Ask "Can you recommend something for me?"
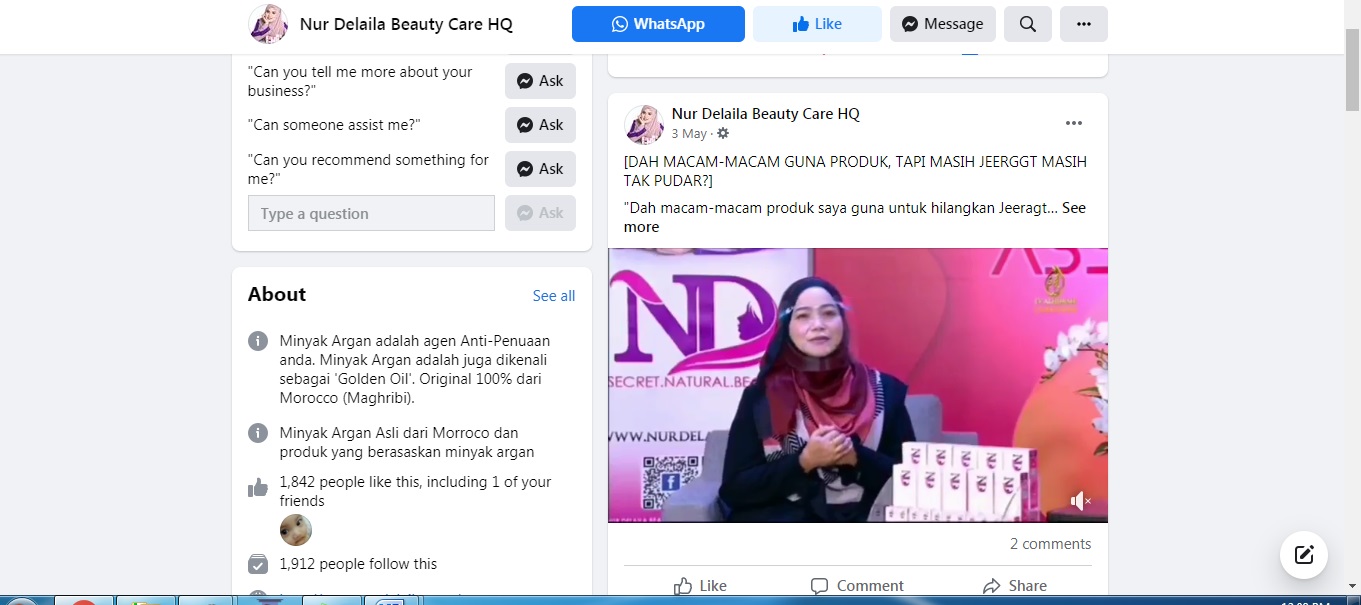Viewport: 1361px width, 605px height. click(x=540, y=169)
